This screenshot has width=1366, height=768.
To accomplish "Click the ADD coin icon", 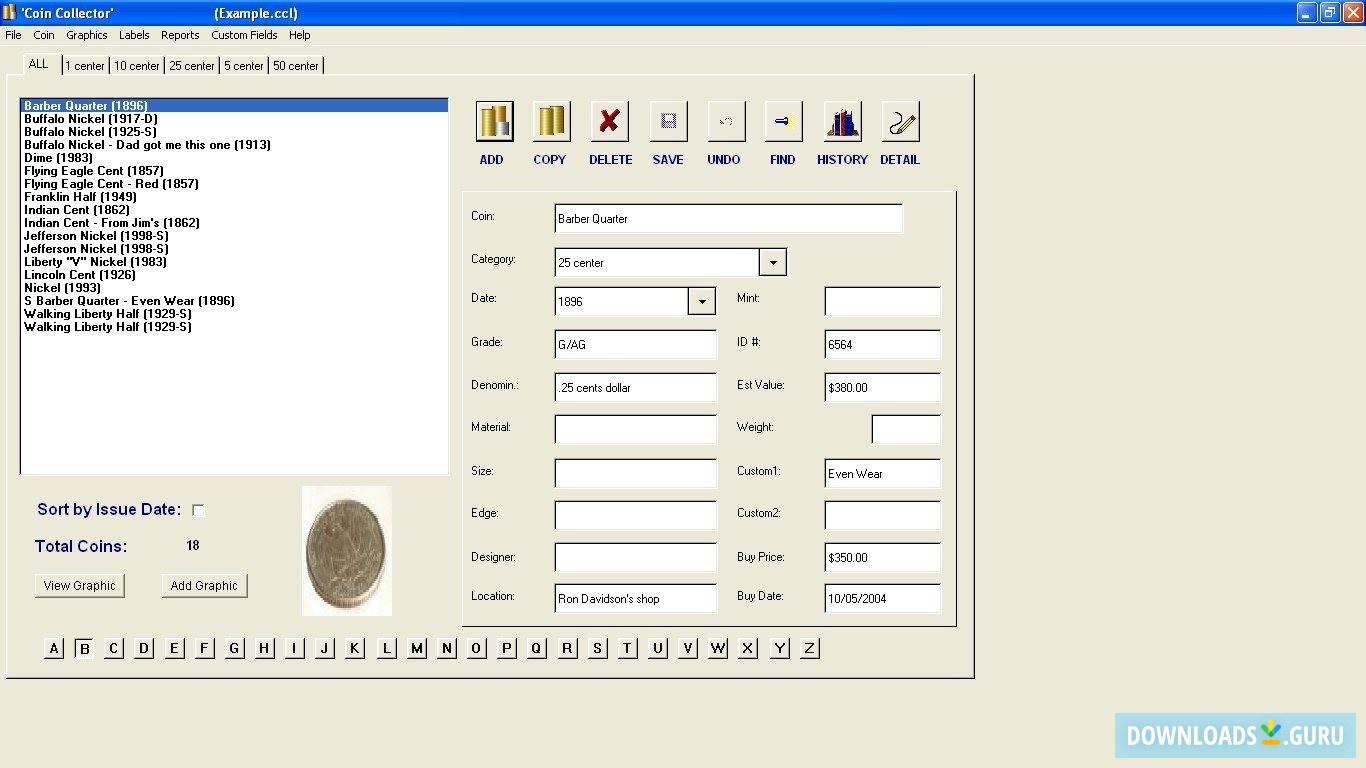I will pos(494,122).
